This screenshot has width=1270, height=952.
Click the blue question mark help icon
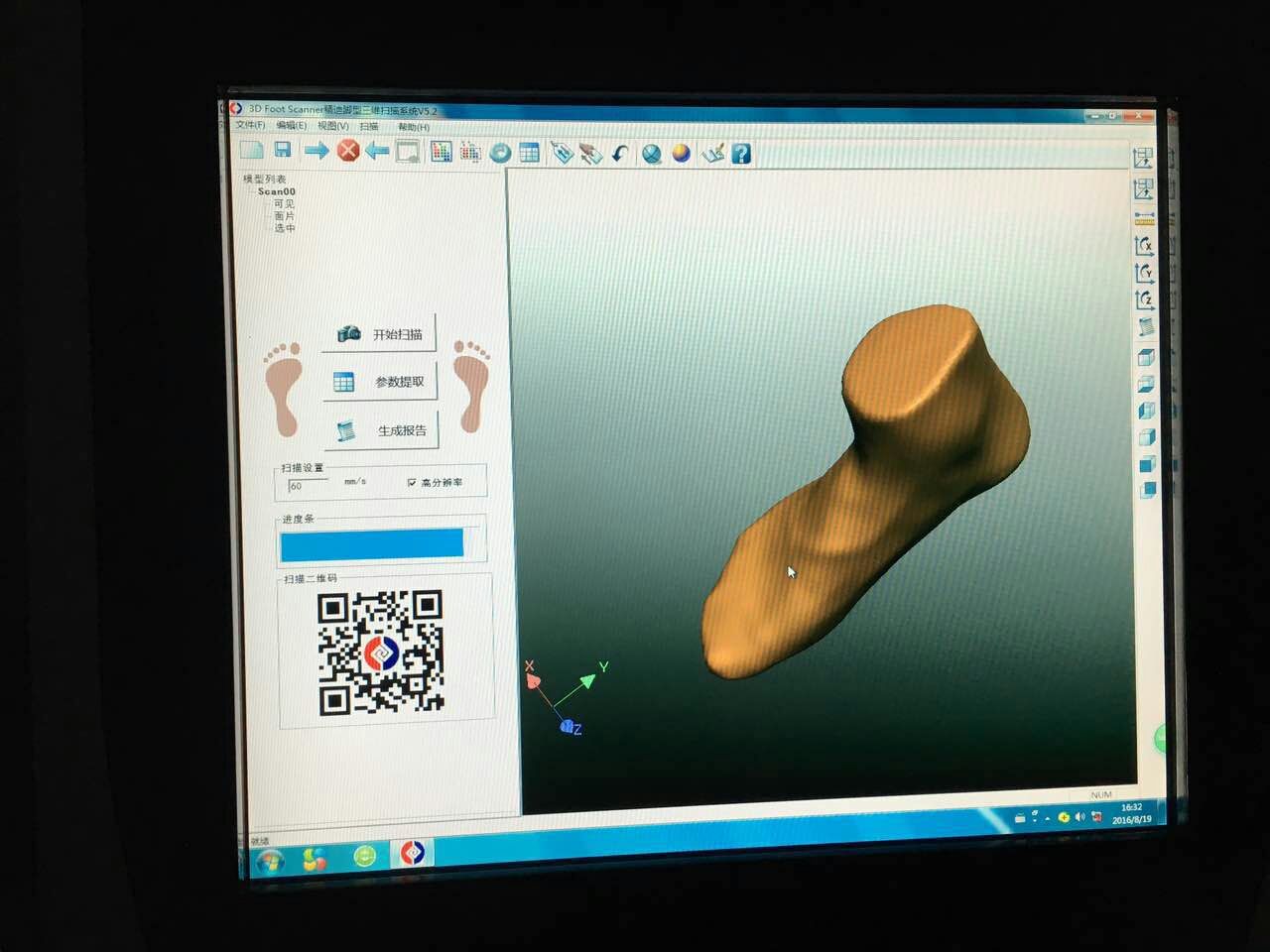pyautogui.click(x=741, y=154)
